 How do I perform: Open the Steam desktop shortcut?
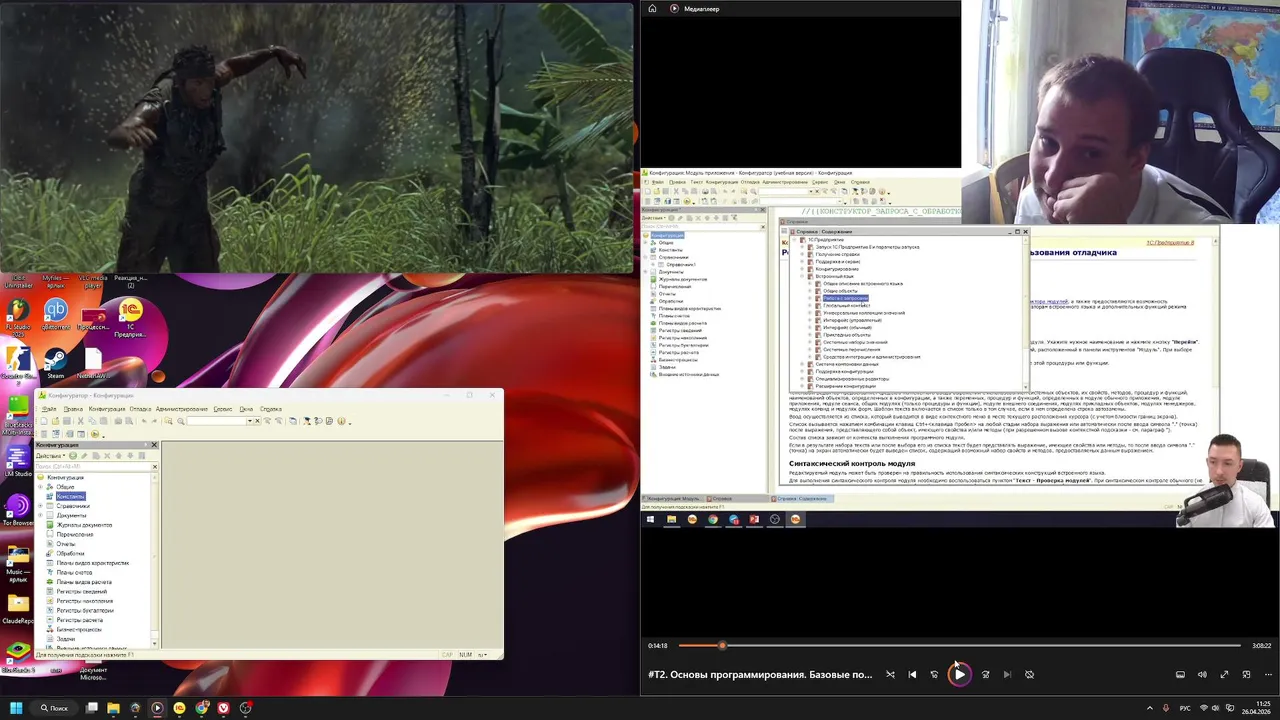[x=56, y=364]
